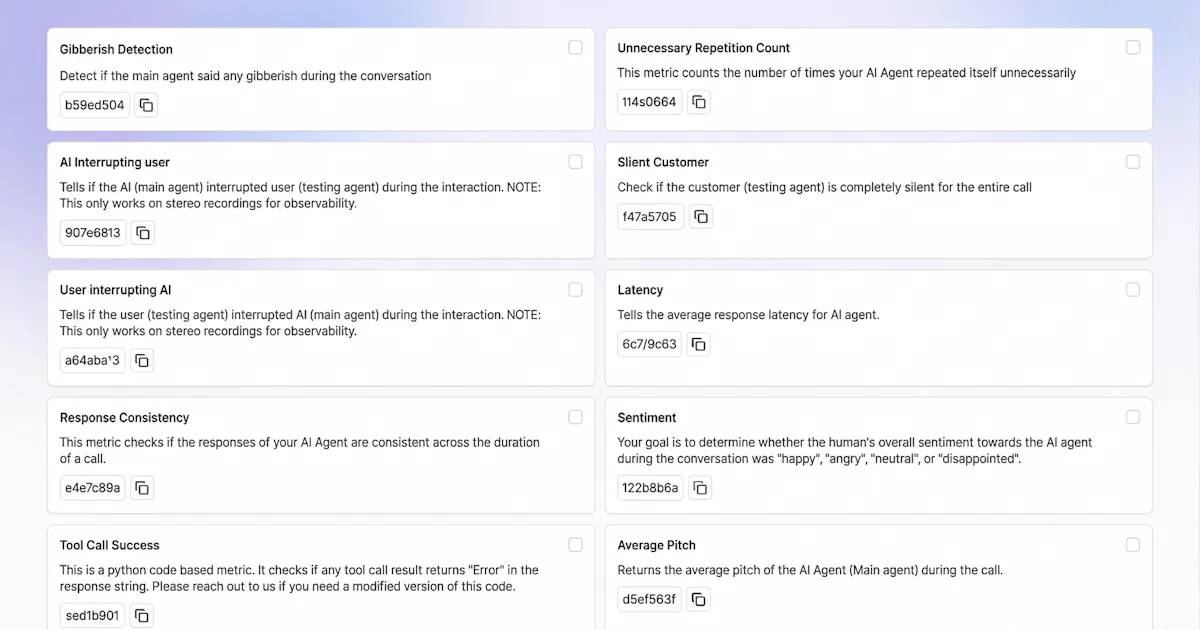
Task: Click the ID chip in User interrupting AI card
Action: pyautogui.click(x=92, y=360)
